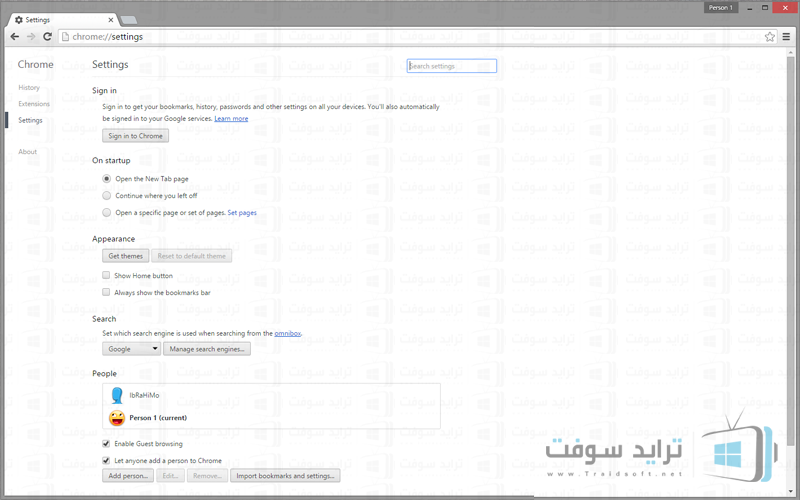Reload the page with the refresh icon

pos(47,37)
